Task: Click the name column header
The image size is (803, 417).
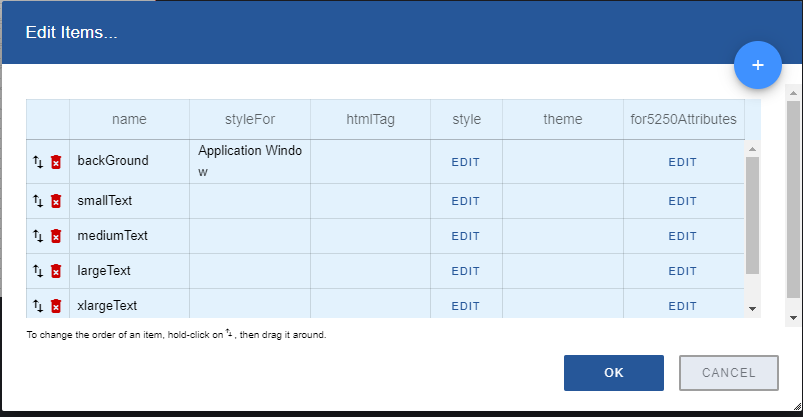Action: pos(129,119)
